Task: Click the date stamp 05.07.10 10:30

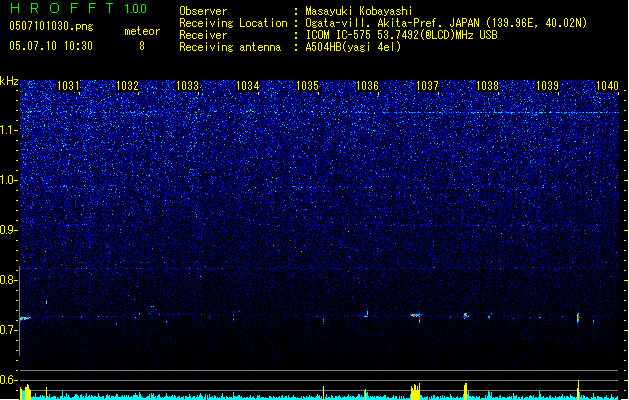Action: click(51, 46)
